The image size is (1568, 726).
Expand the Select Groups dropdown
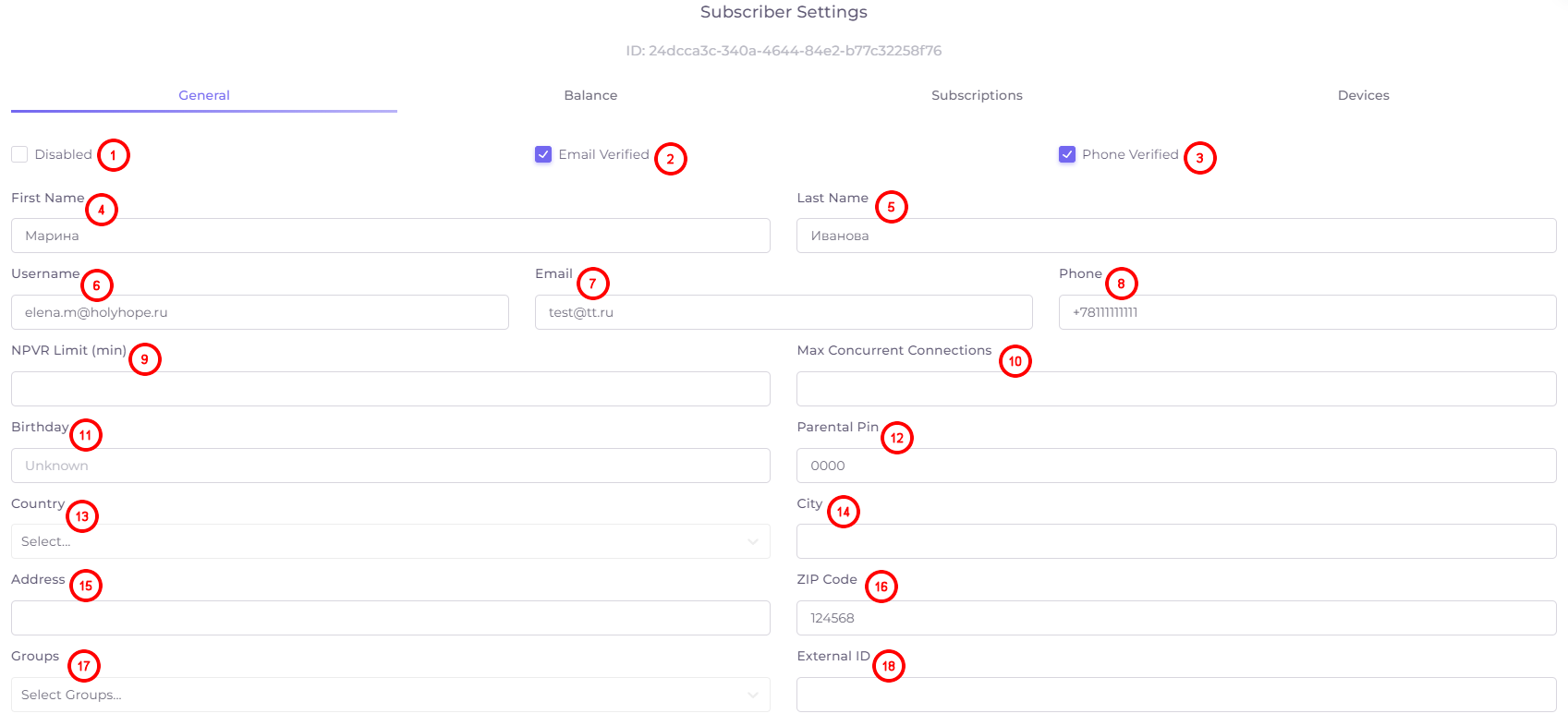click(x=391, y=695)
